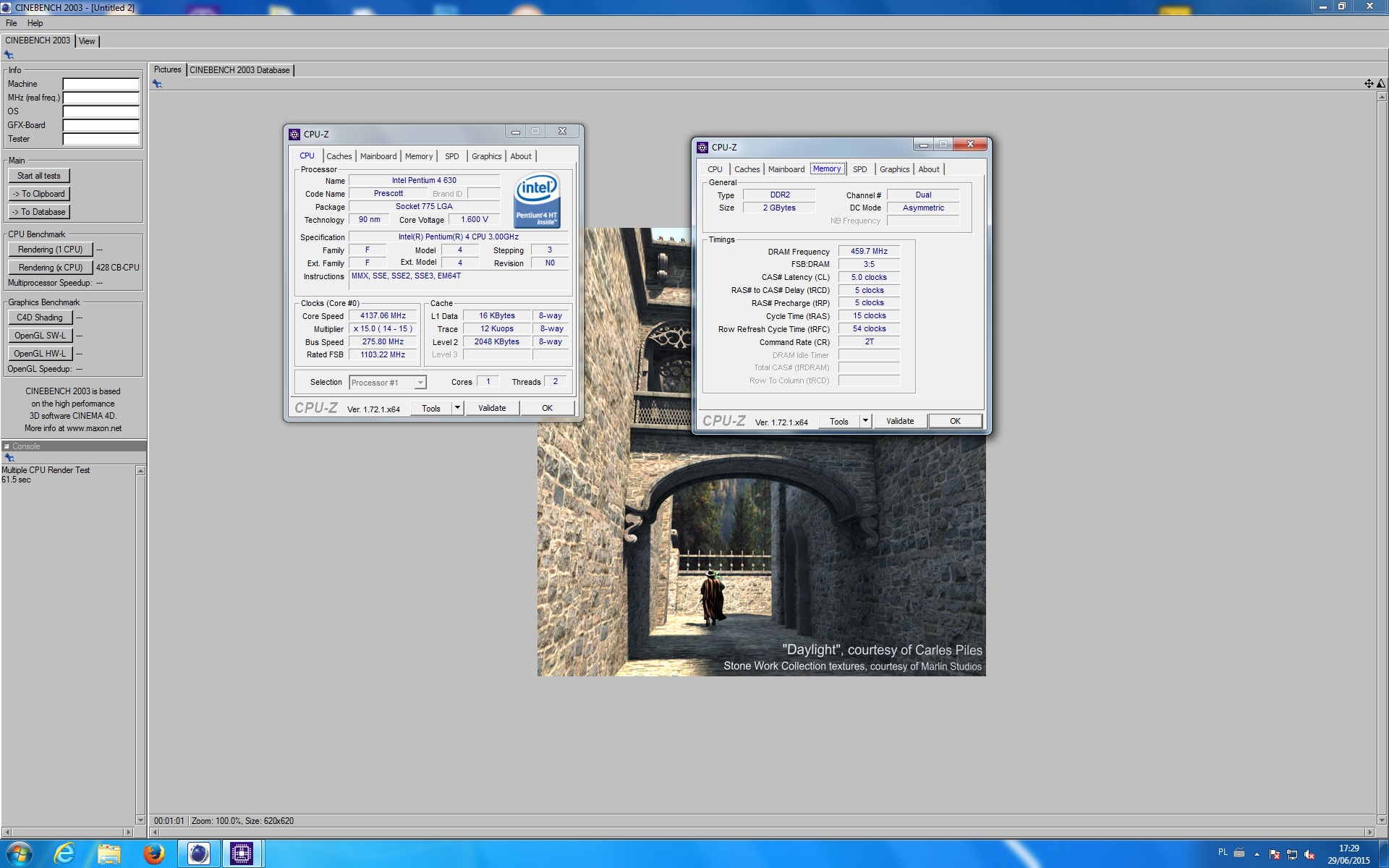Screen dimensions: 1389x868
Task: Switch to CINEBENCH taskbar icon
Action: tap(198, 854)
